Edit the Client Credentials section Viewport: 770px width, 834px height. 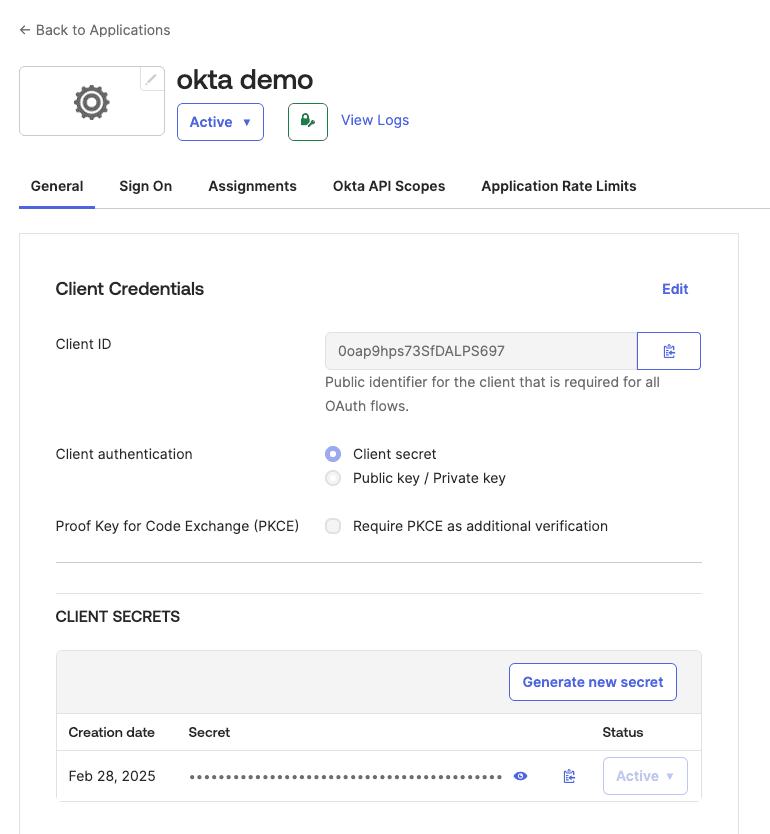click(675, 289)
